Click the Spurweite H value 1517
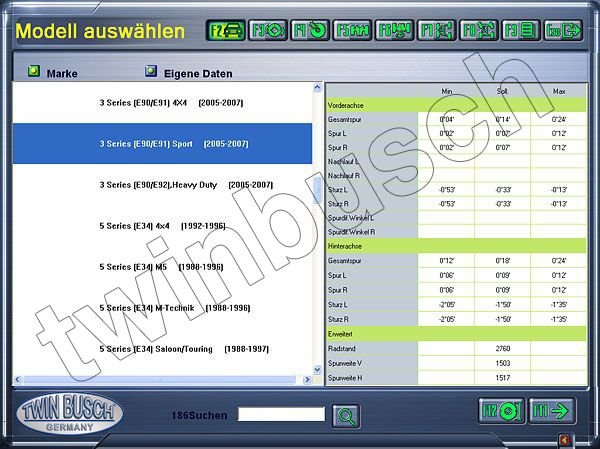 (502, 378)
